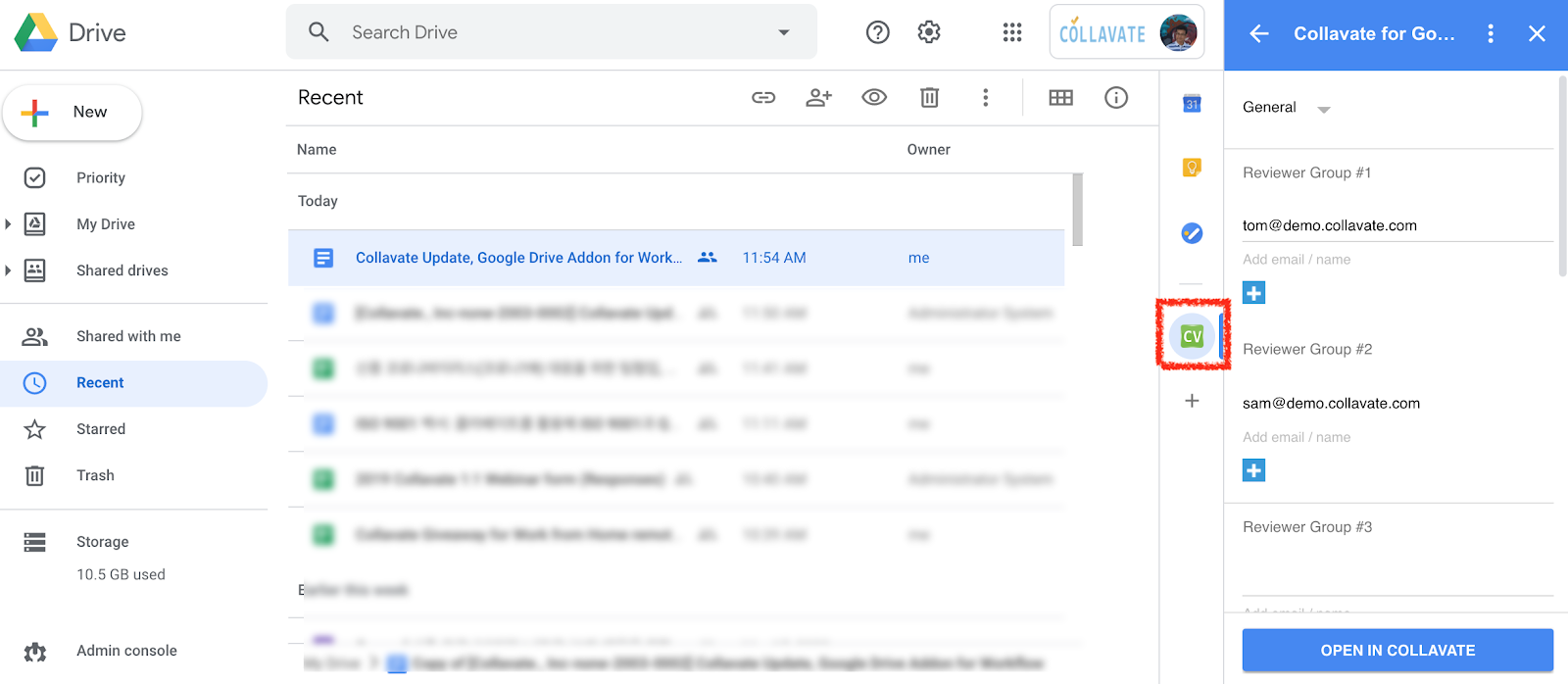This screenshot has width=1568, height=684.
Task: Open Google Calendar side panel icon
Action: [1192, 103]
